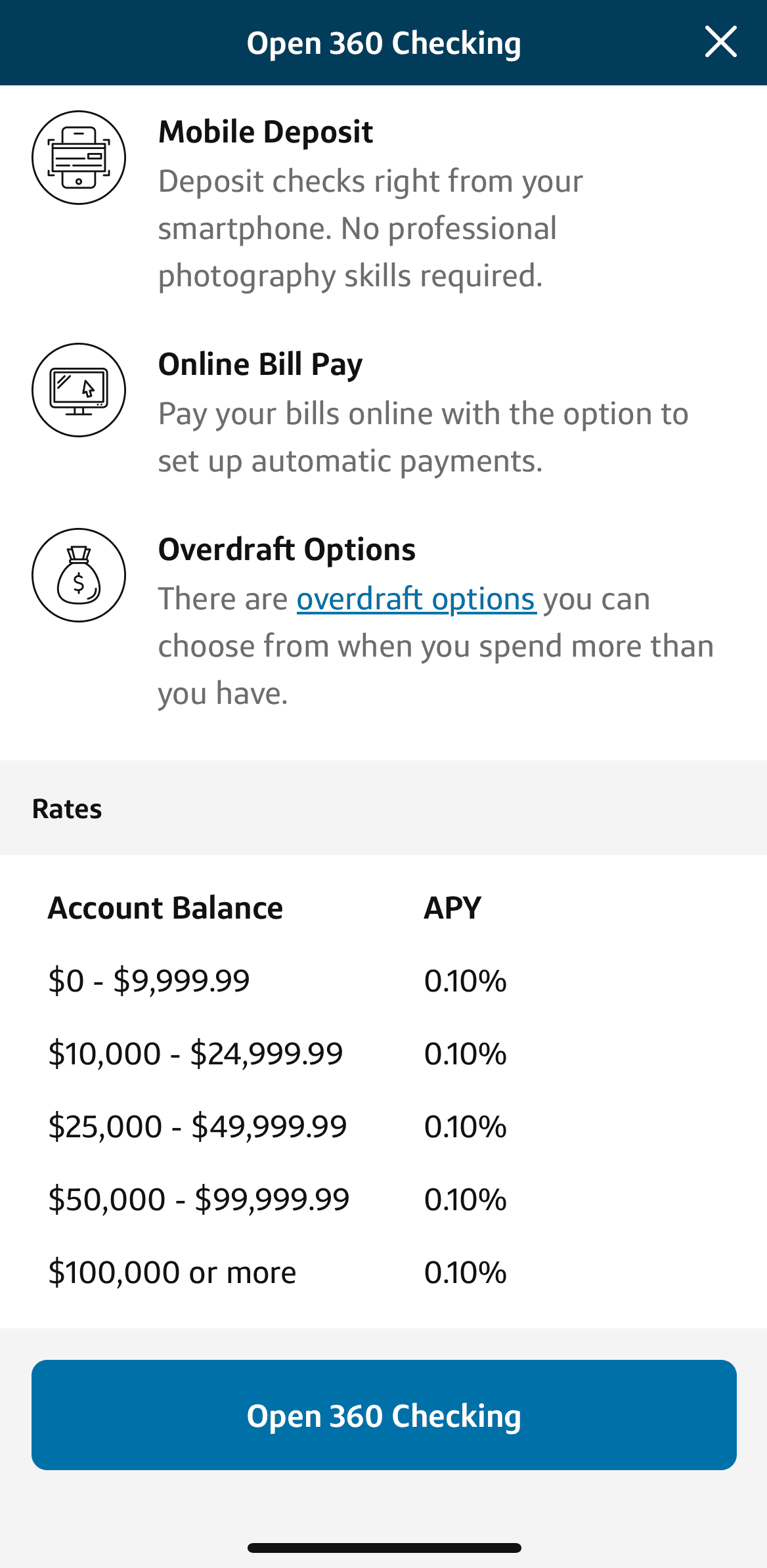Tap the blue Open 360 Checking button
The image size is (767, 1568).
pos(384,1415)
